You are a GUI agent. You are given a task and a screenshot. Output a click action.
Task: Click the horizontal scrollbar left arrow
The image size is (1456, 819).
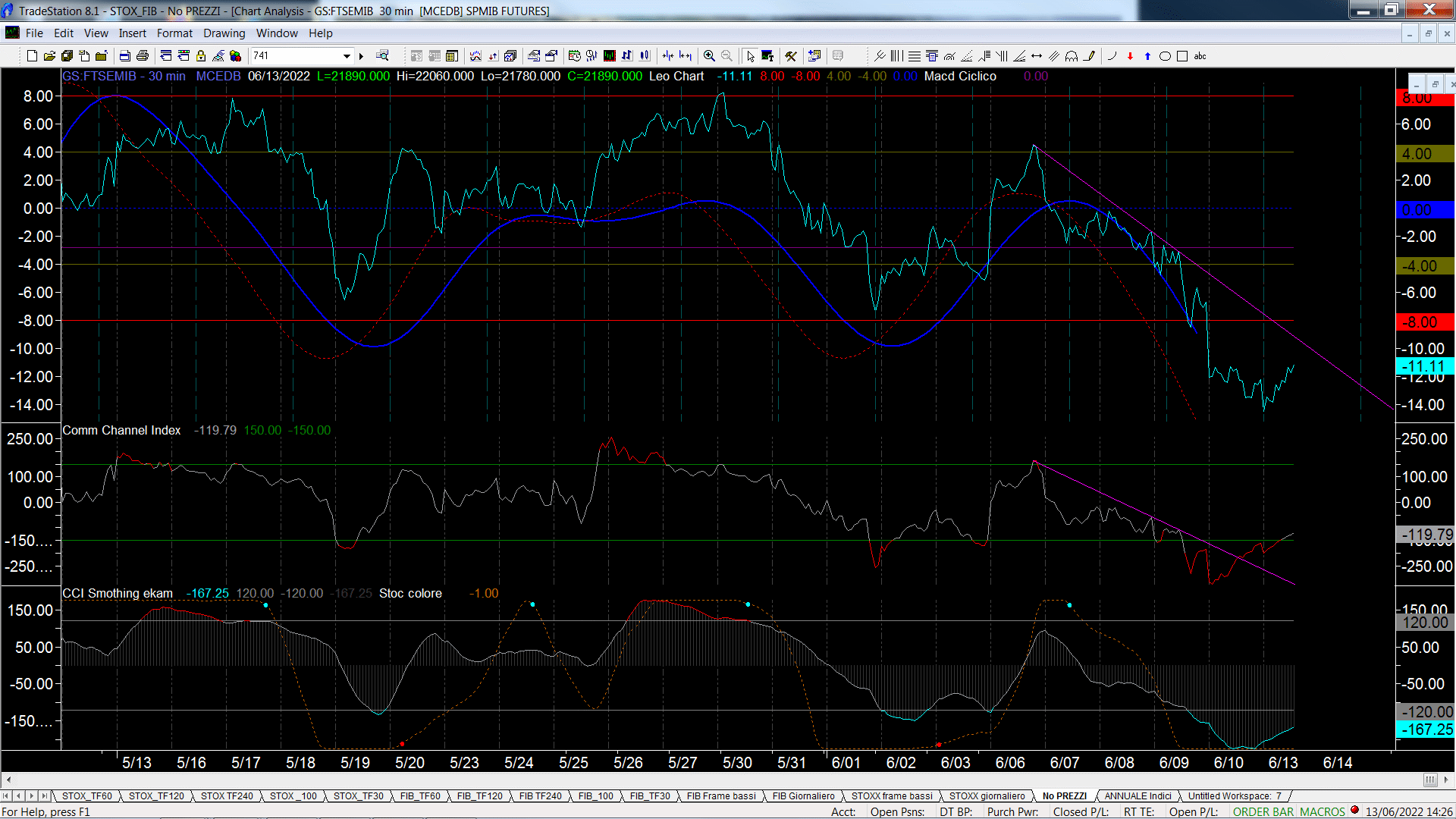tap(8, 780)
